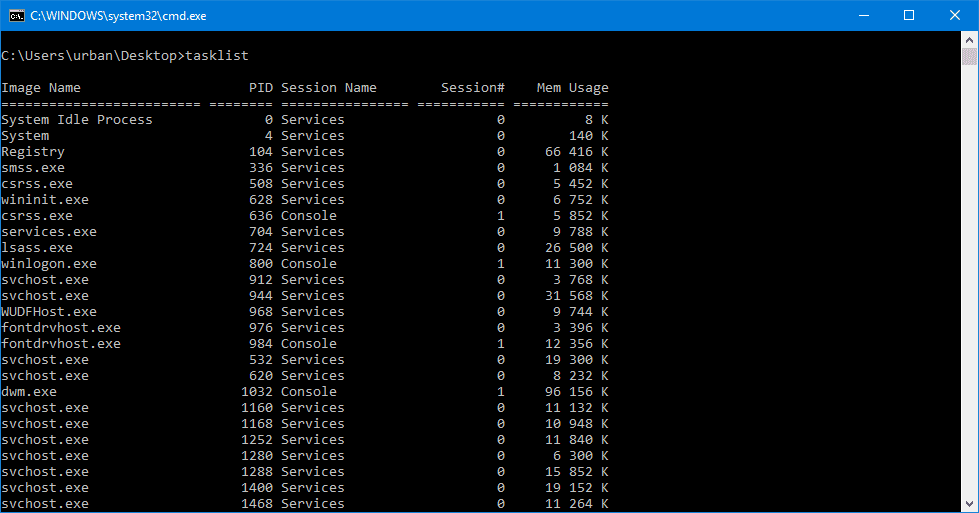Click the 'services.exe' process name
Screen dimensions: 979x513
click(x=49, y=232)
